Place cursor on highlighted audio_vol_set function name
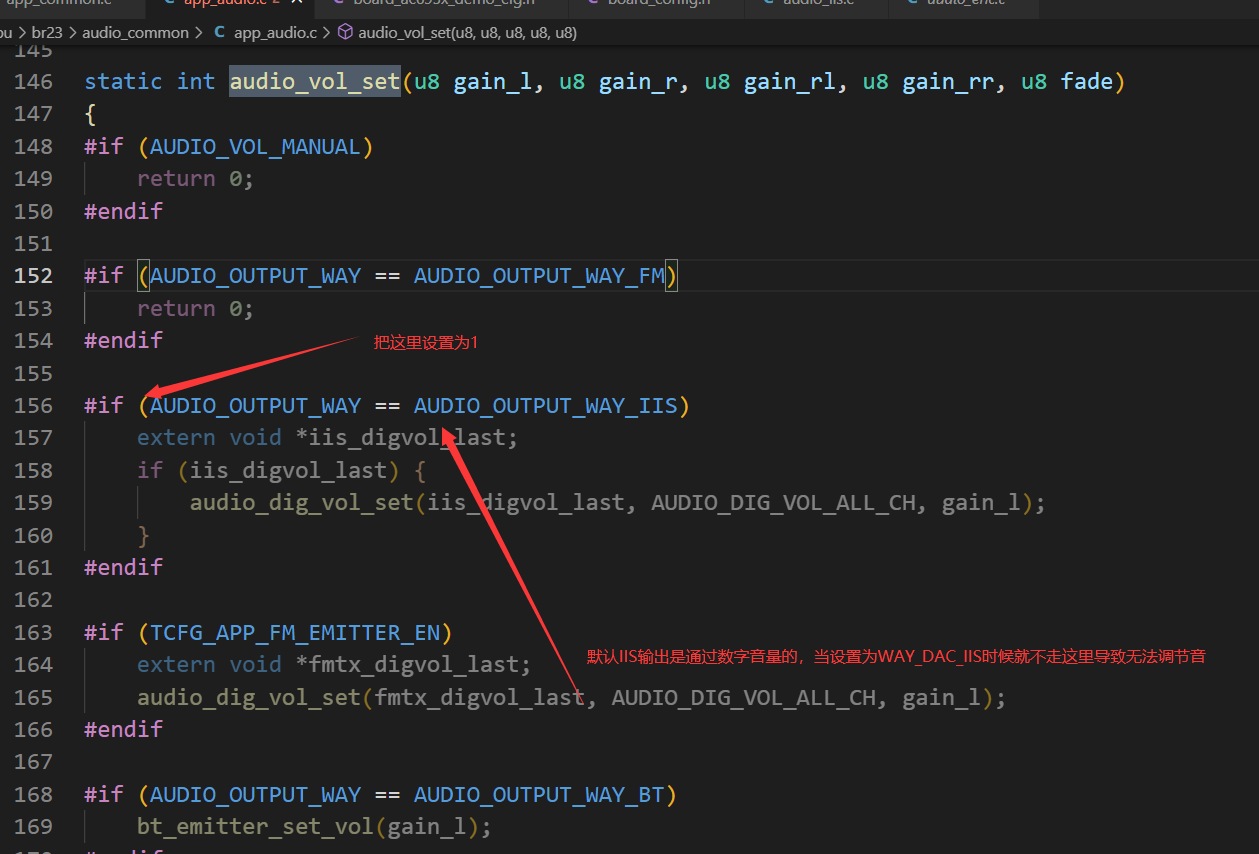Image resolution: width=1259 pixels, height=854 pixels. [x=315, y=81]
